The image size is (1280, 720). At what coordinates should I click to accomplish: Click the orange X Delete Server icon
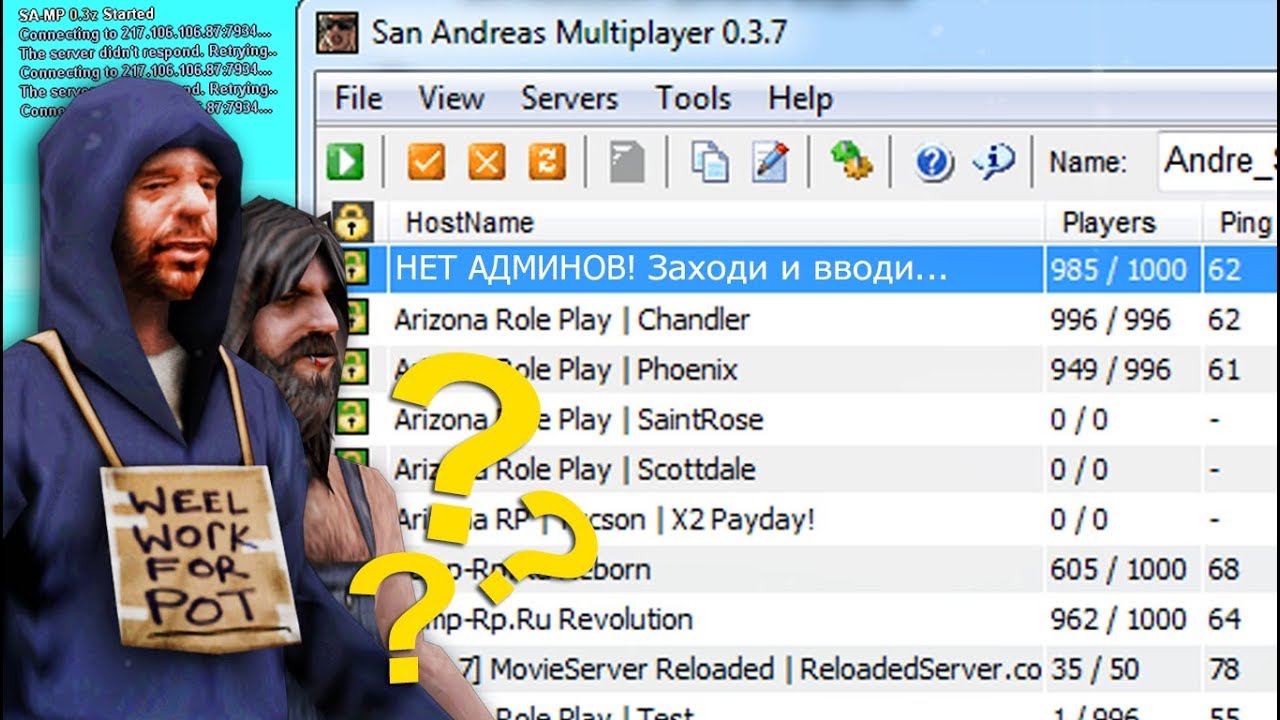(487, 161)
